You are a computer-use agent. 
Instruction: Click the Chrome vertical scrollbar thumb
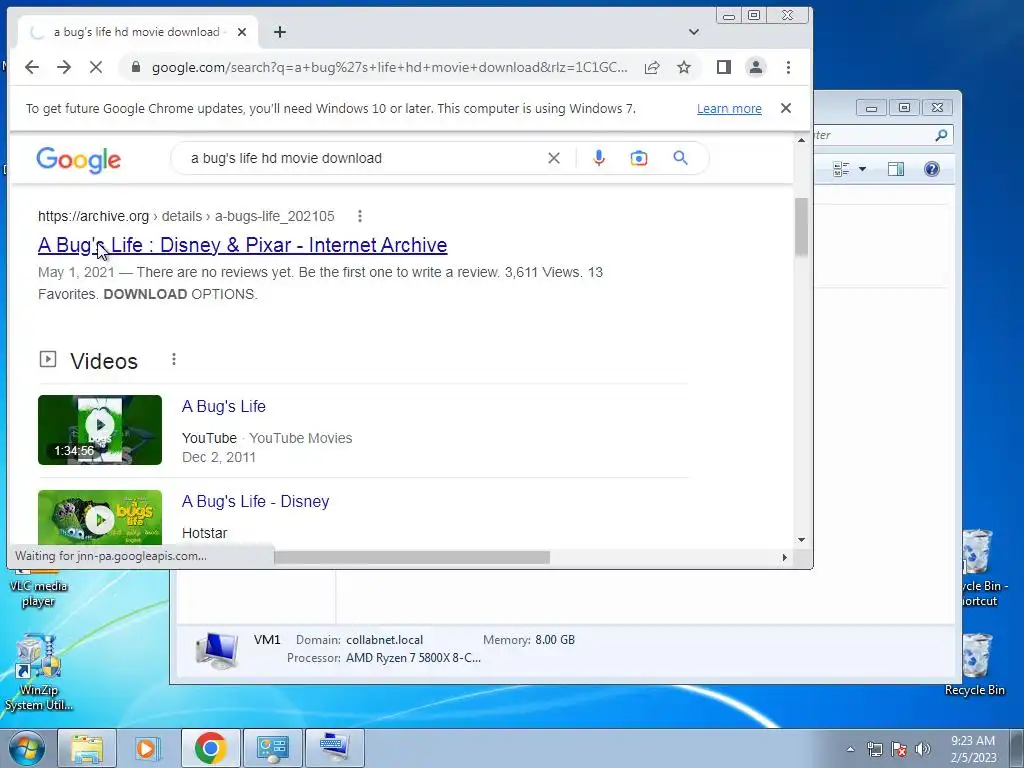tap(801, 227)
